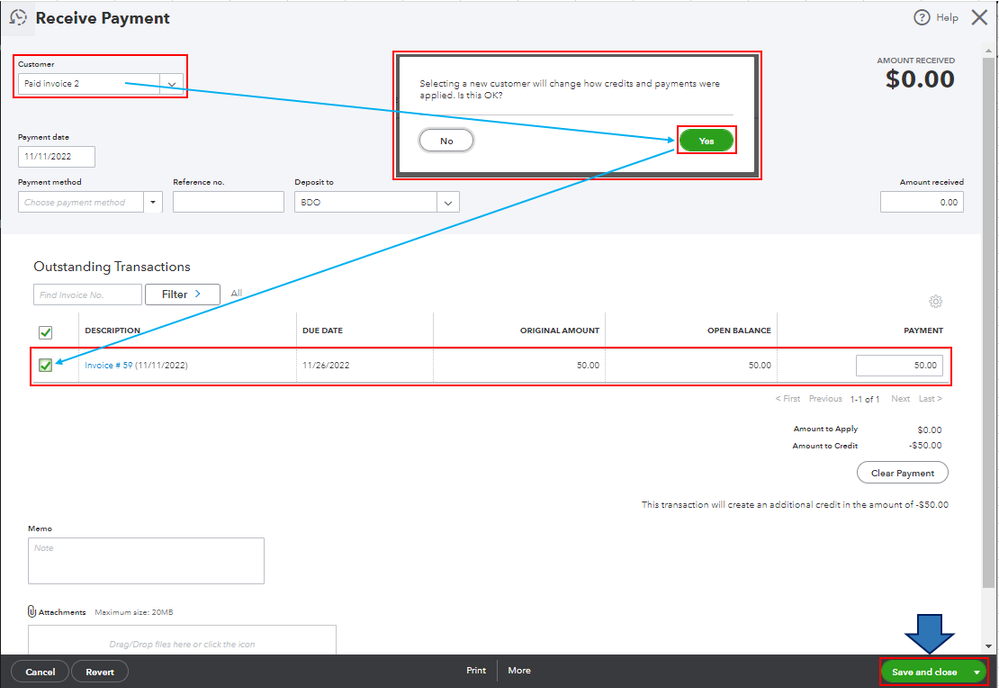The image size is (999, 688).
Task: Click the attachments drag/drop area
Action: 182,640
